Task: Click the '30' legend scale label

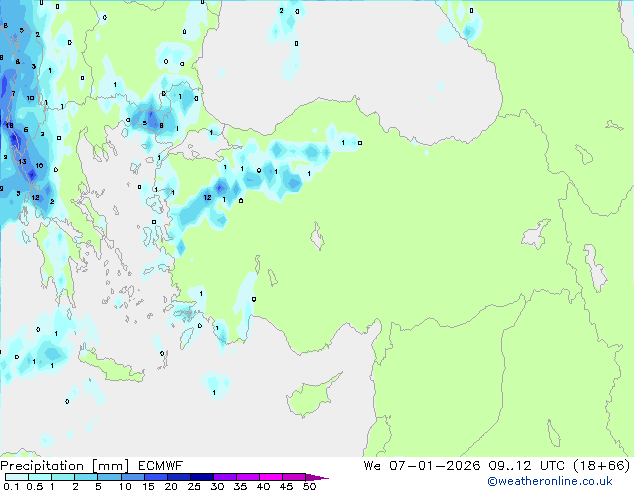Action: point(217,486)
